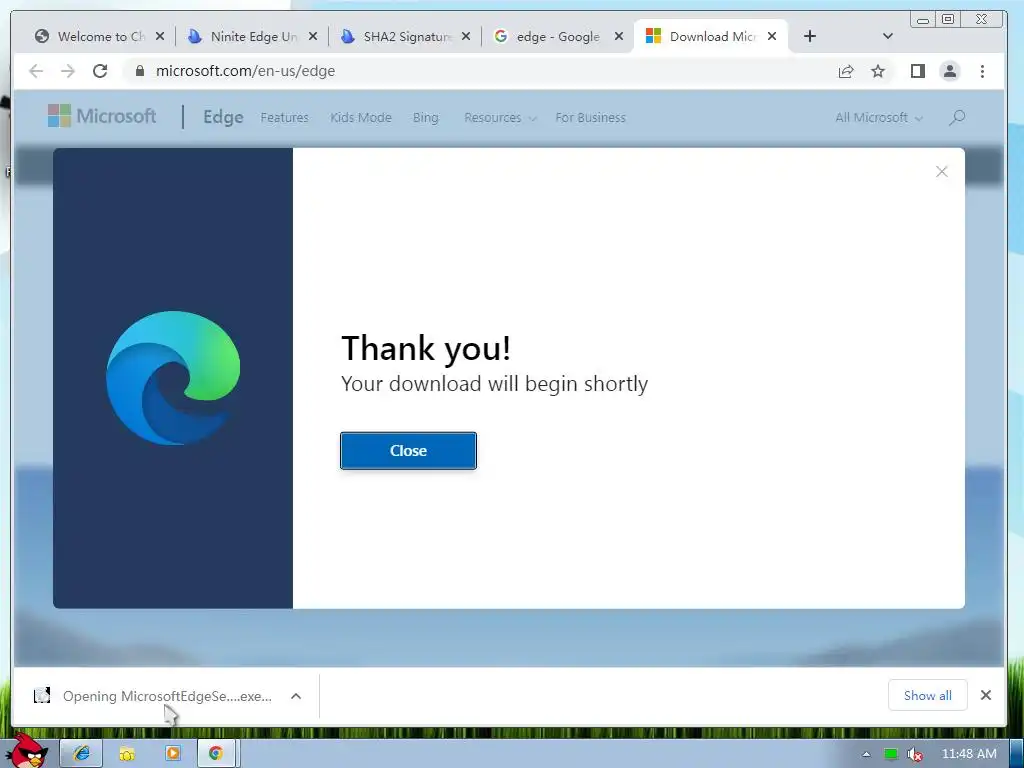
Task: Click the Microsoft logo
Action: click(x=102, y=116)
